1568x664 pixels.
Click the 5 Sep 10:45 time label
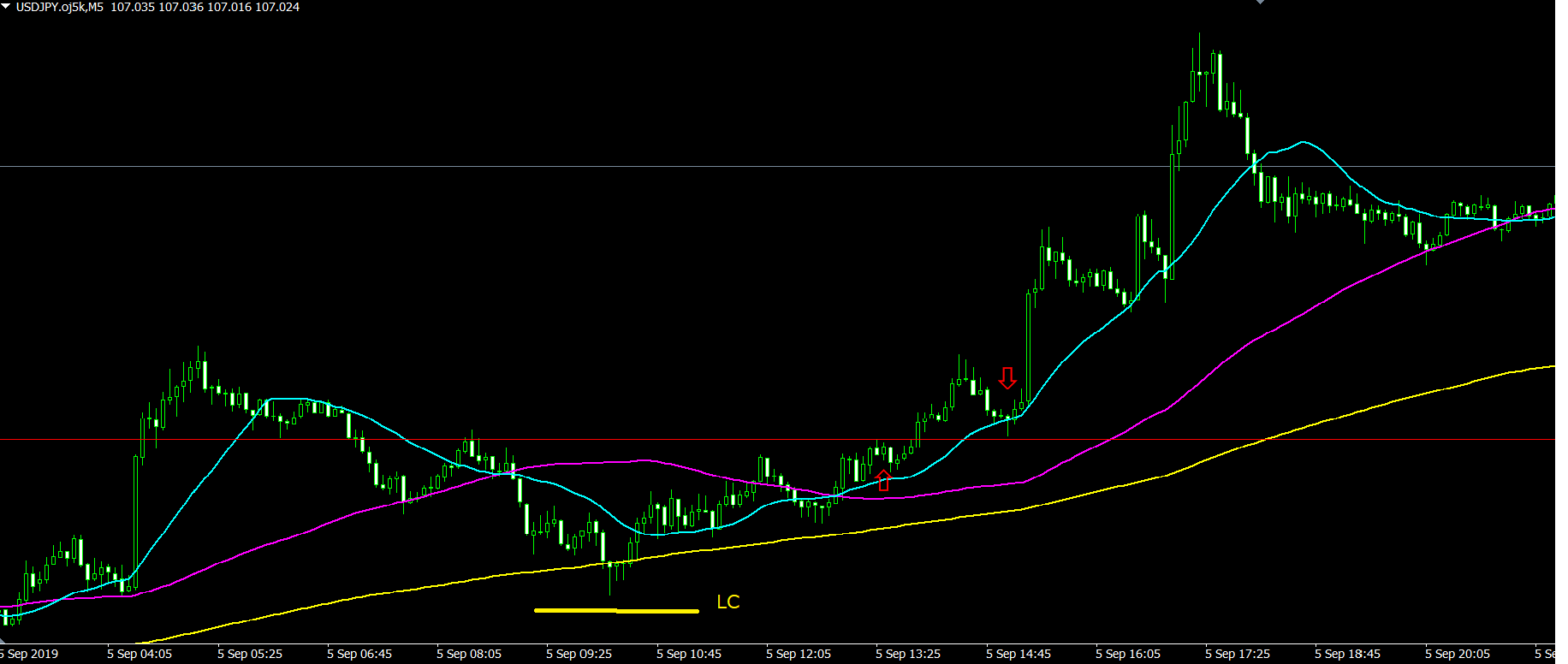click(689, 654)
